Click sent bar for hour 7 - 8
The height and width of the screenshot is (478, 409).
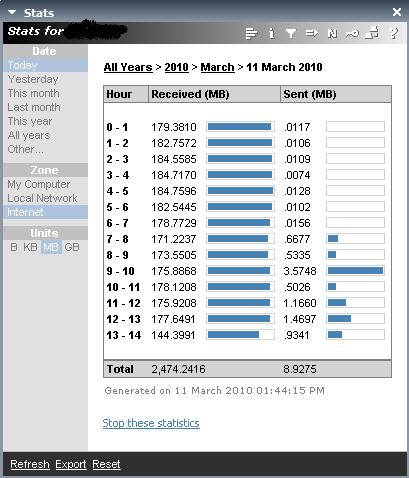click(x=355, y=239)
